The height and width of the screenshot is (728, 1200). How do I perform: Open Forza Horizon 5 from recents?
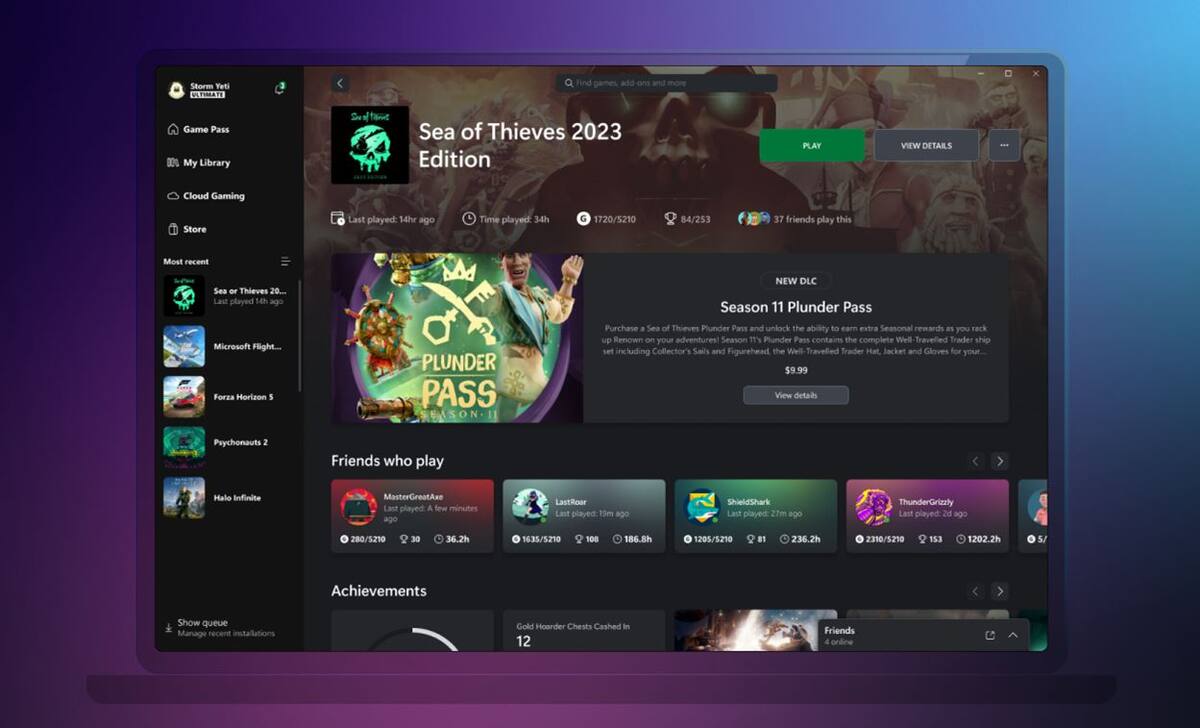coord(227,397)
